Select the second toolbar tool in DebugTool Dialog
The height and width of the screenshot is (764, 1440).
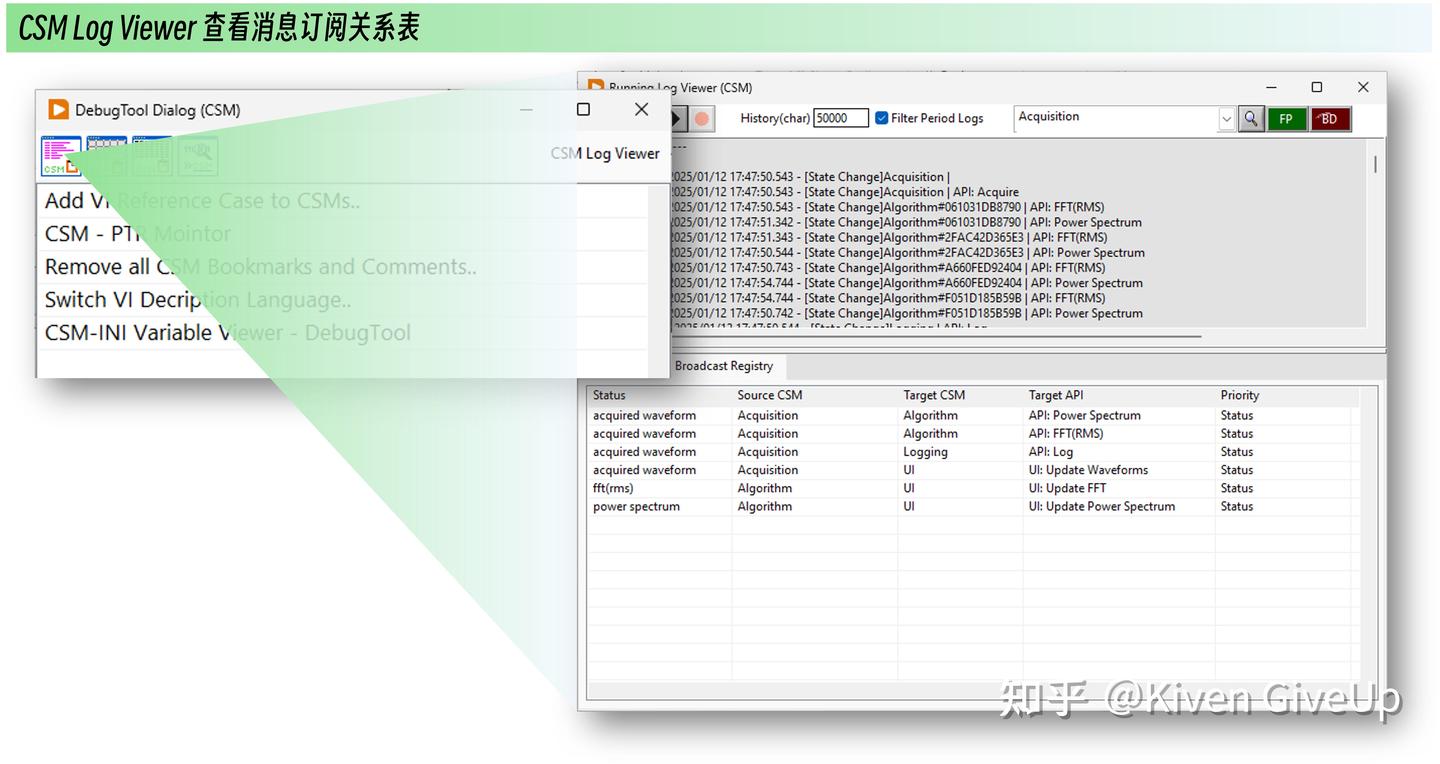click(106, 155)
